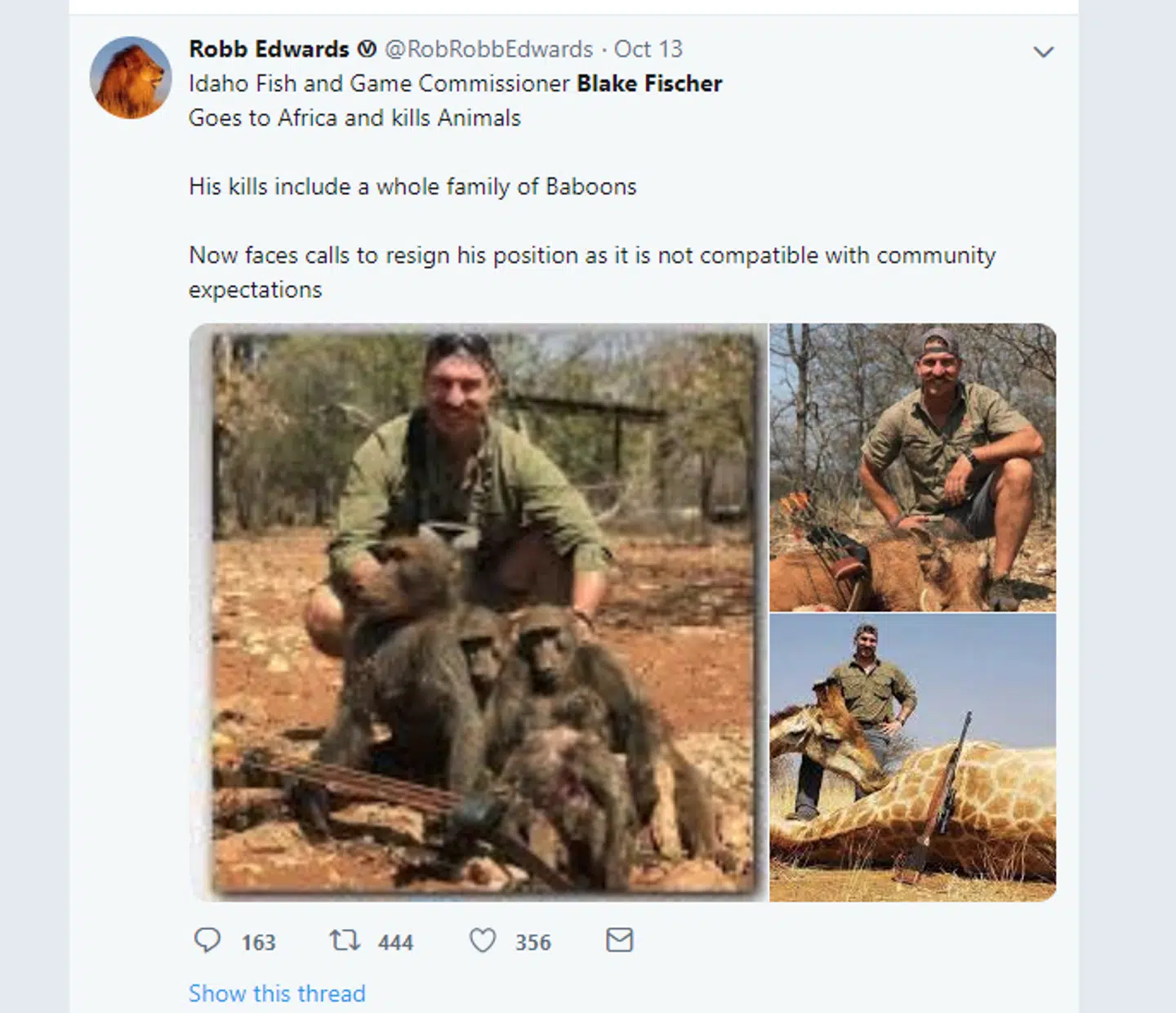Screen dimensions: 1176x1013
Task: Open Robb Edwards display name profile
Action: point(269,49)
